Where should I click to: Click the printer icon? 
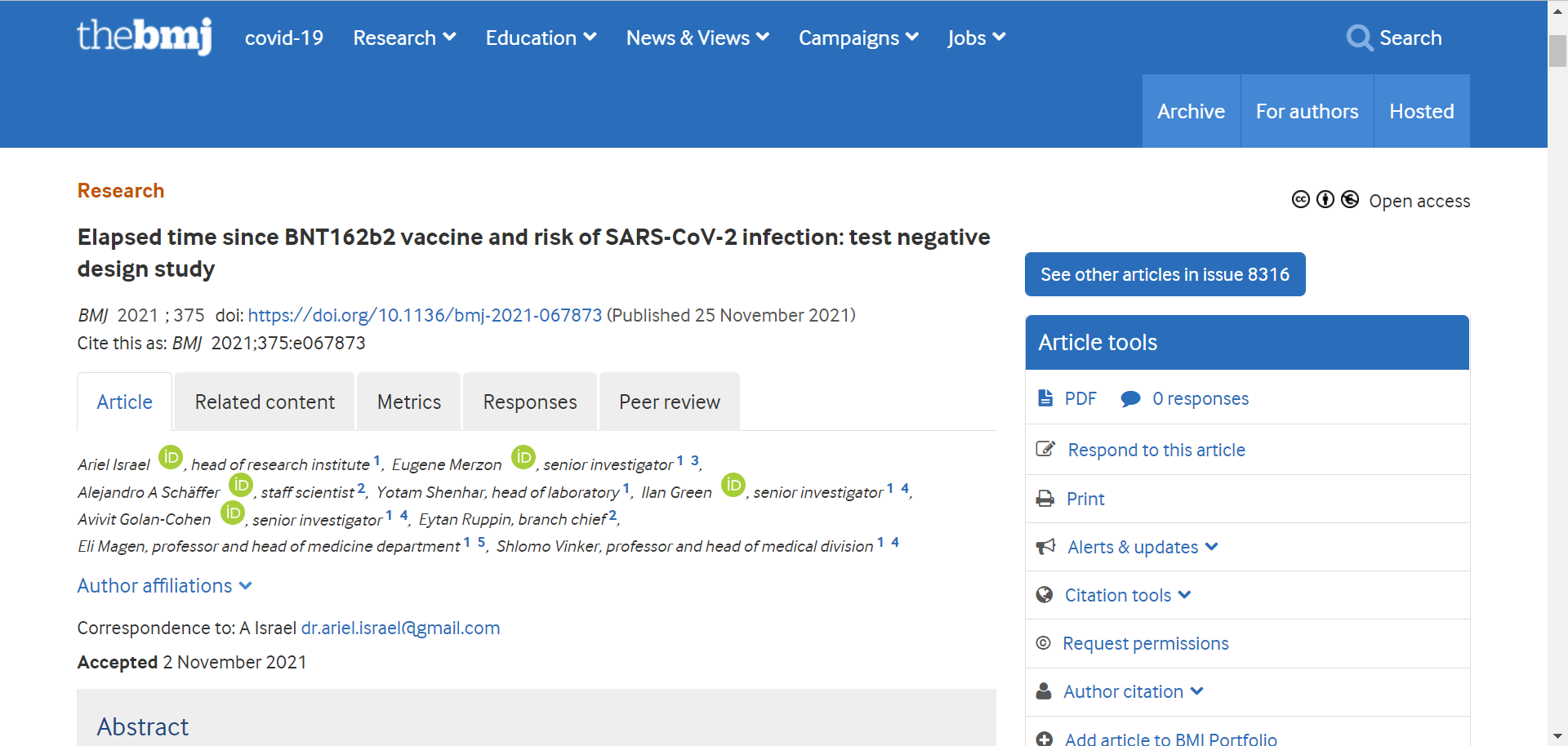tap(1045, 499)
